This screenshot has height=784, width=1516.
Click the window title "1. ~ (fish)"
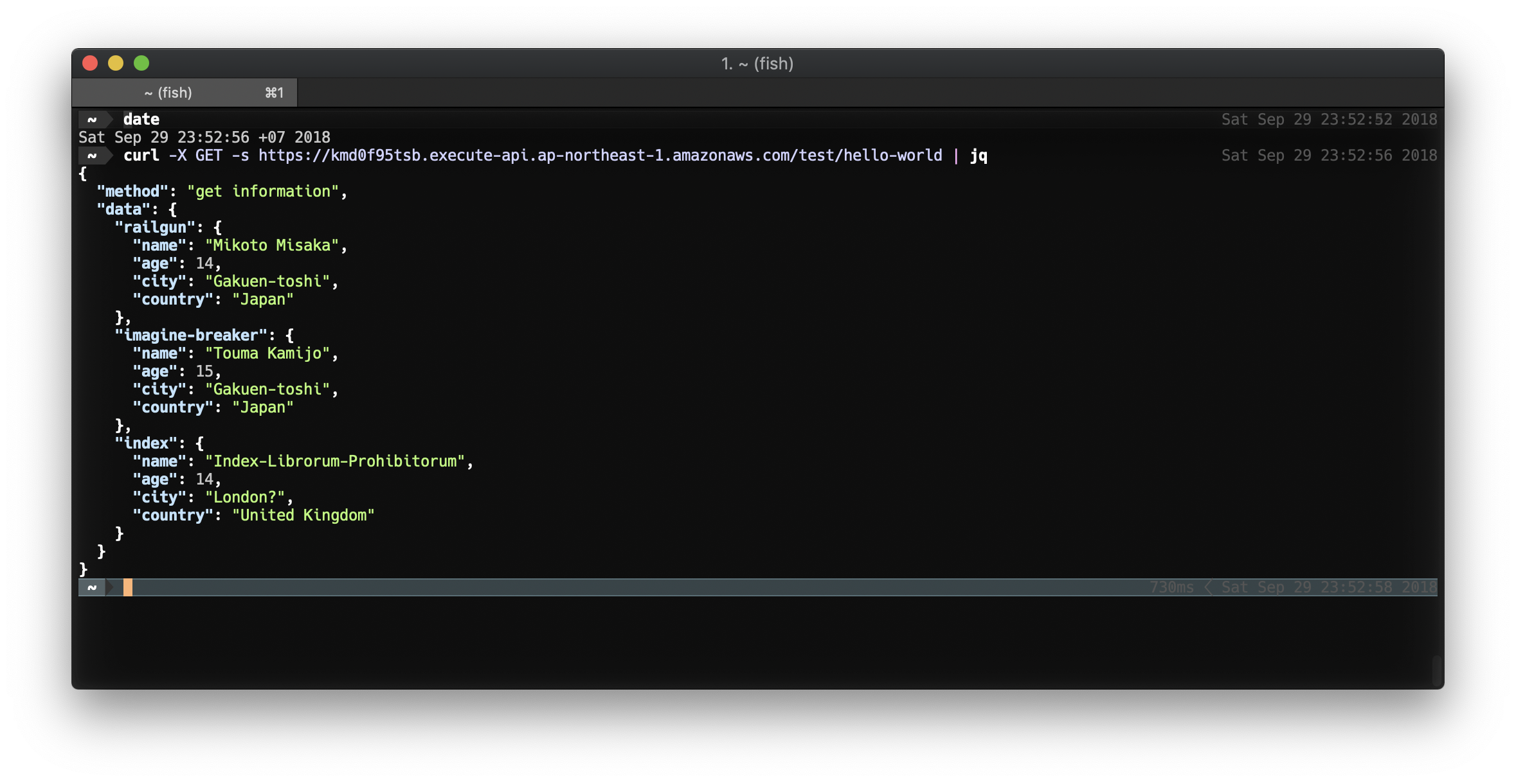point(757,64)
